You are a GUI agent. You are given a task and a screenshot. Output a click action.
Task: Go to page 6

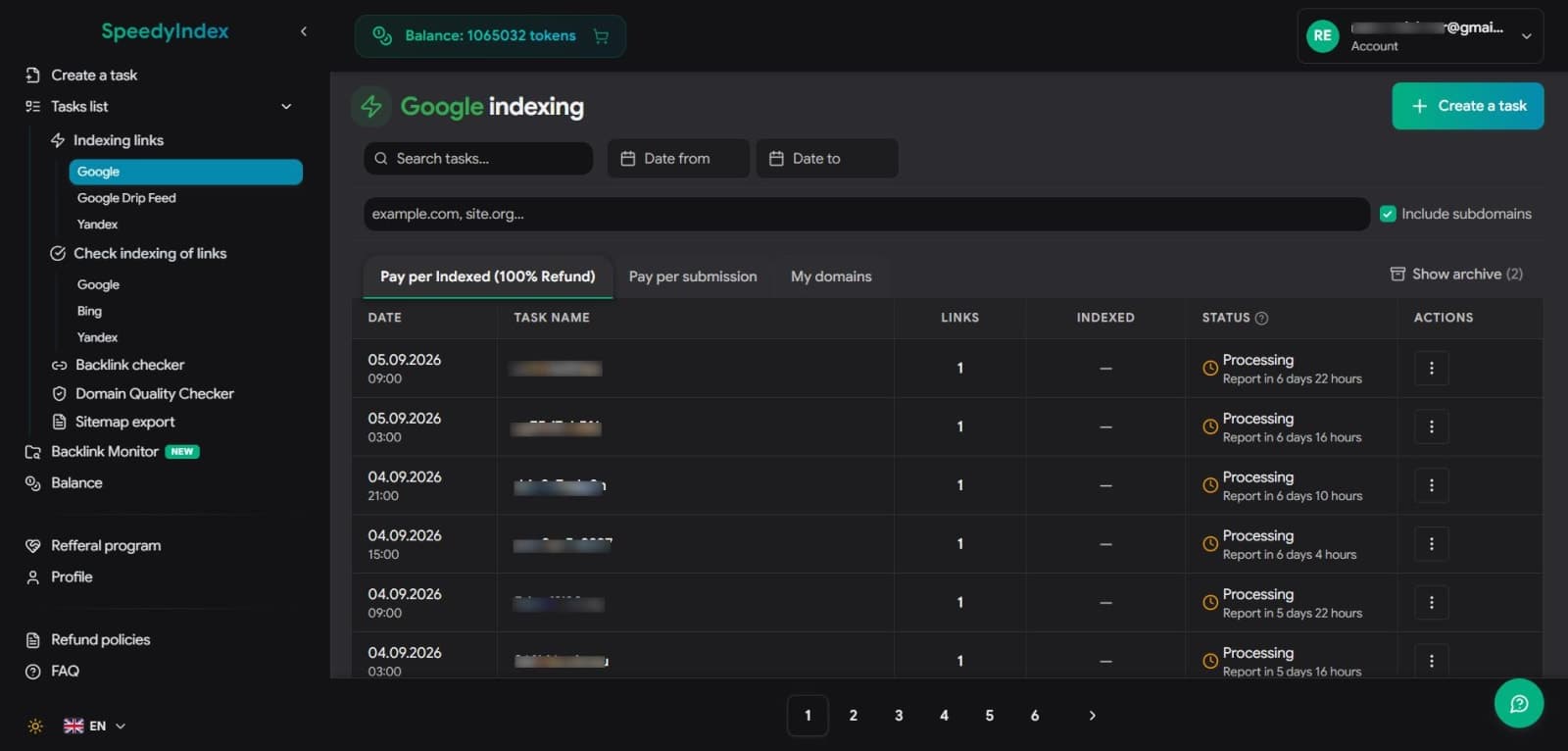(1035, 716)
